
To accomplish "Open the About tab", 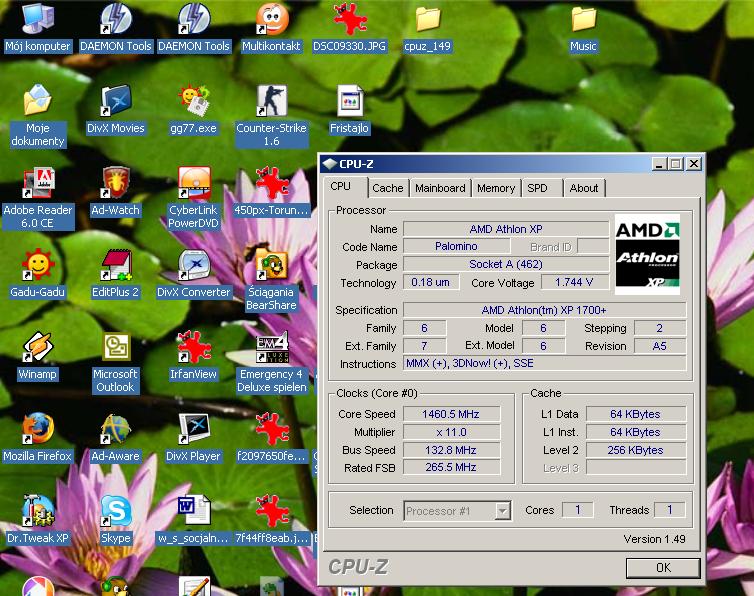I will pos(583,188).
